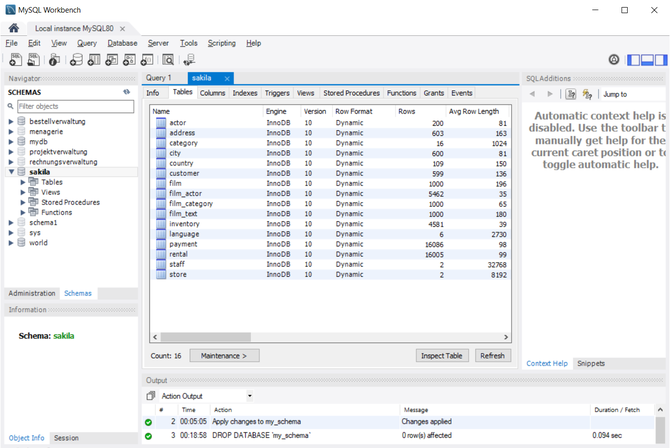Expand the menagerie schema

click(x=11, y=132)
